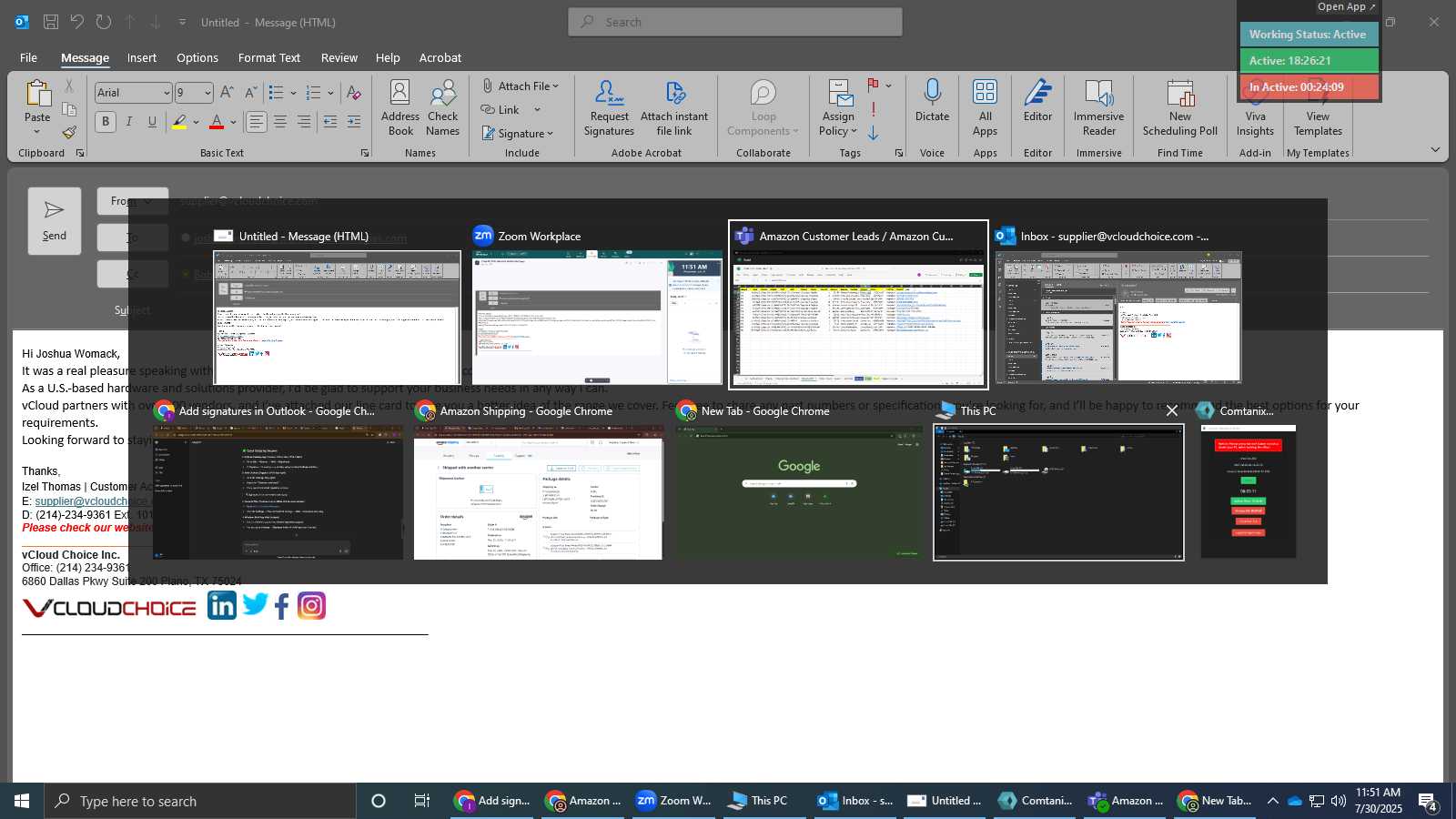The image size is (1456, 819).
Task: Expand the Attach File dropdown
Action: (556, 86)
